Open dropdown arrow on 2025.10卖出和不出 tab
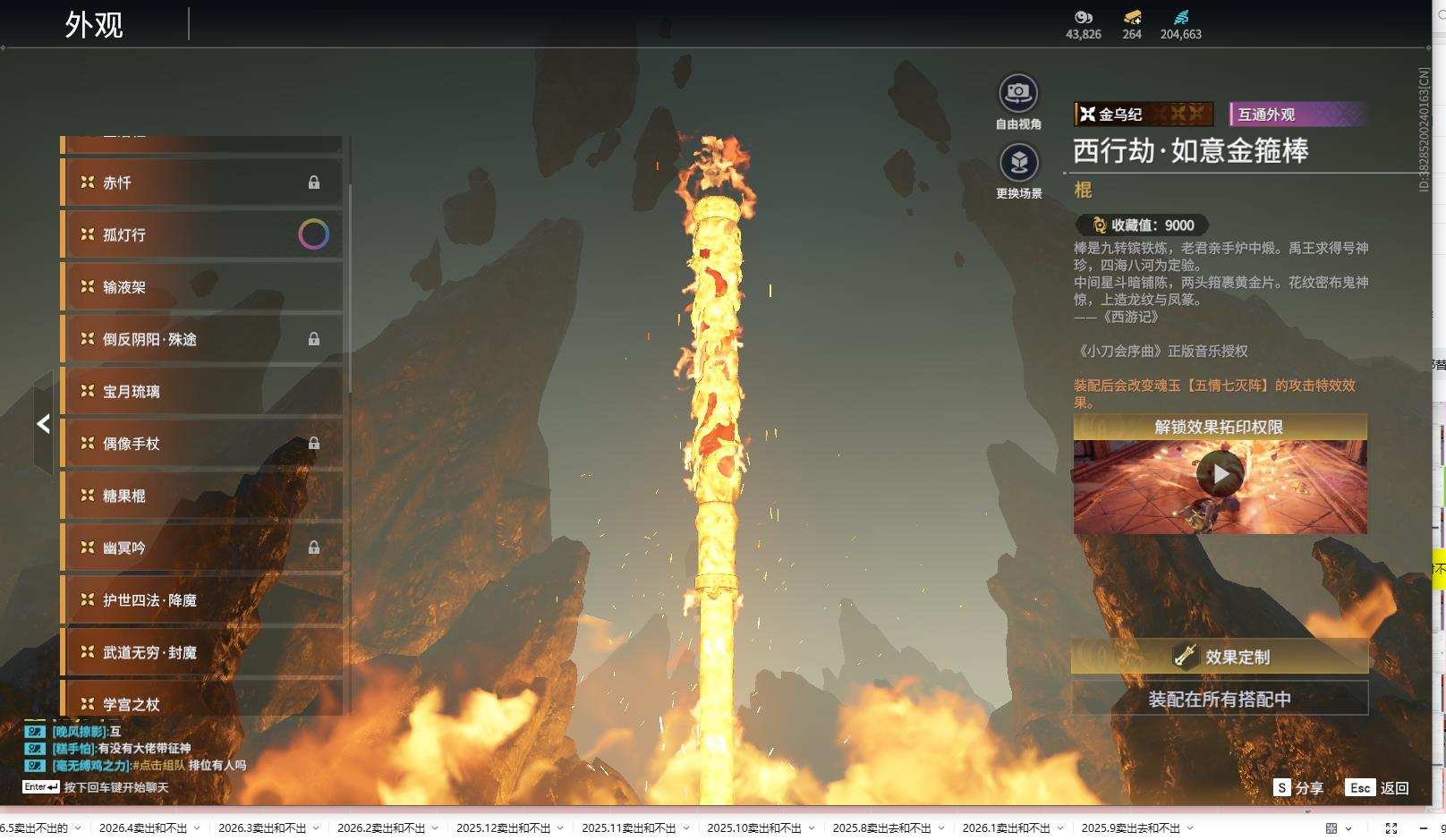 point(811,828)
